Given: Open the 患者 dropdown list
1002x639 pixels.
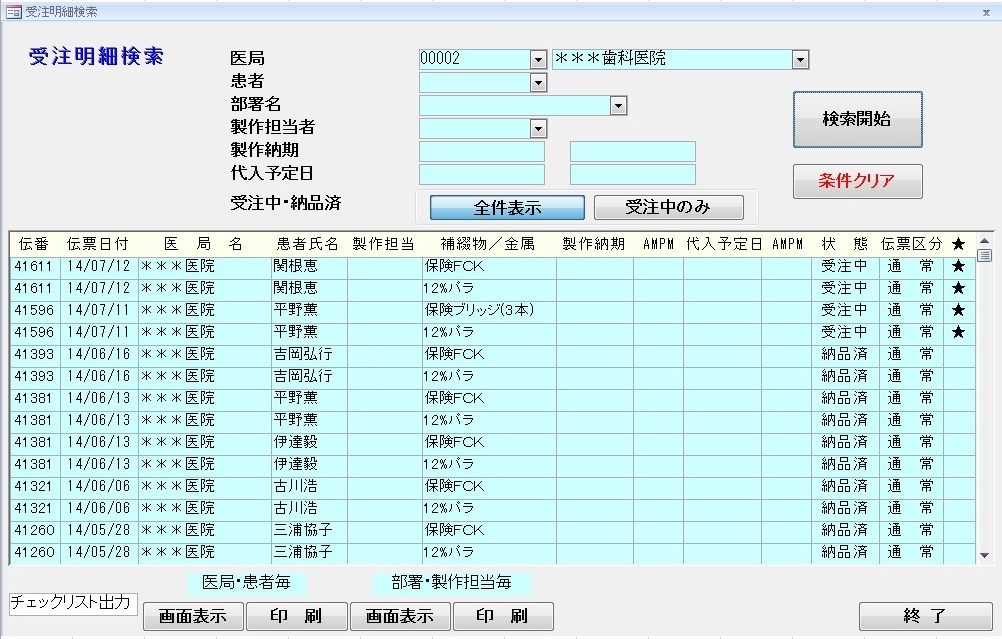Looking at the screenshot, I should point(539,83).
